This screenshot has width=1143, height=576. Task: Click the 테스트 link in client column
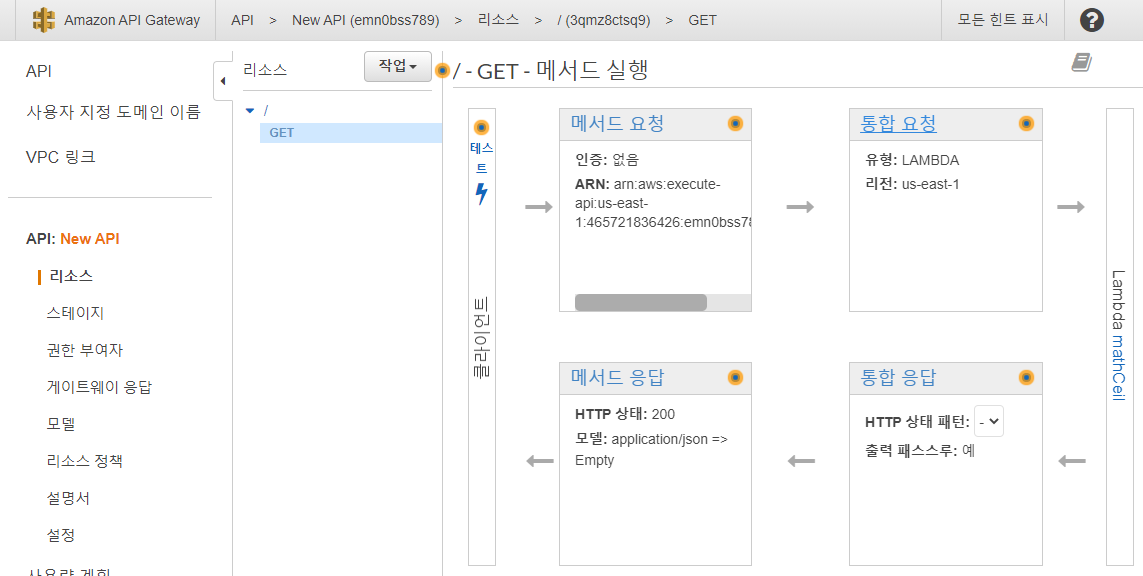(x=481, y=157)
